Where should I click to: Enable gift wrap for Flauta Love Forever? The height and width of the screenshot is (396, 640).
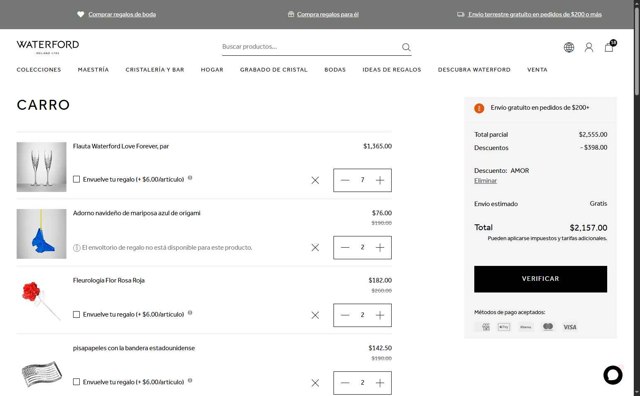pyautogui.click(x=76, y=179)
